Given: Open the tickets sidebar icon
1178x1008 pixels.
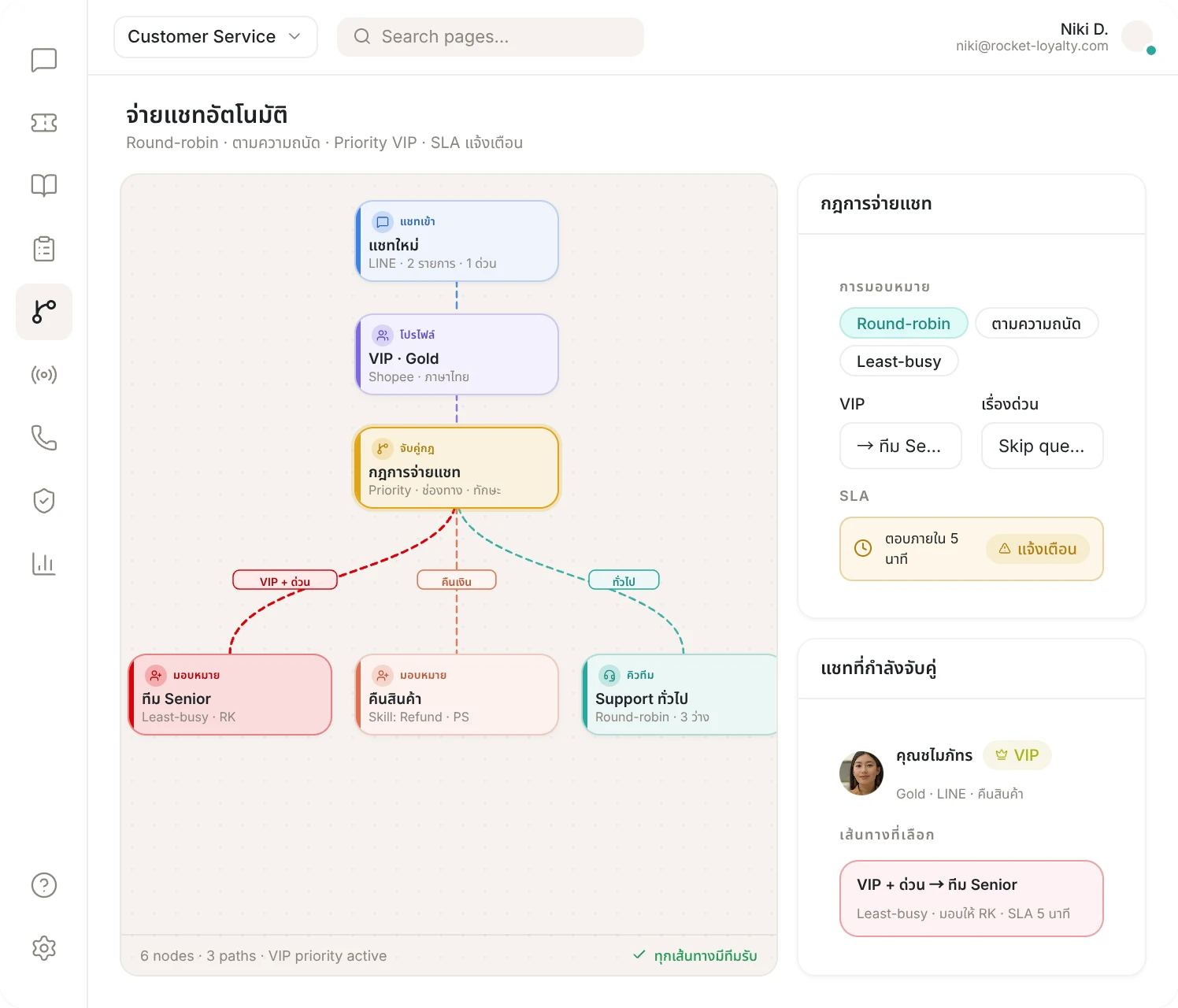Looking at the screenshot, I should tap(44, 123).
